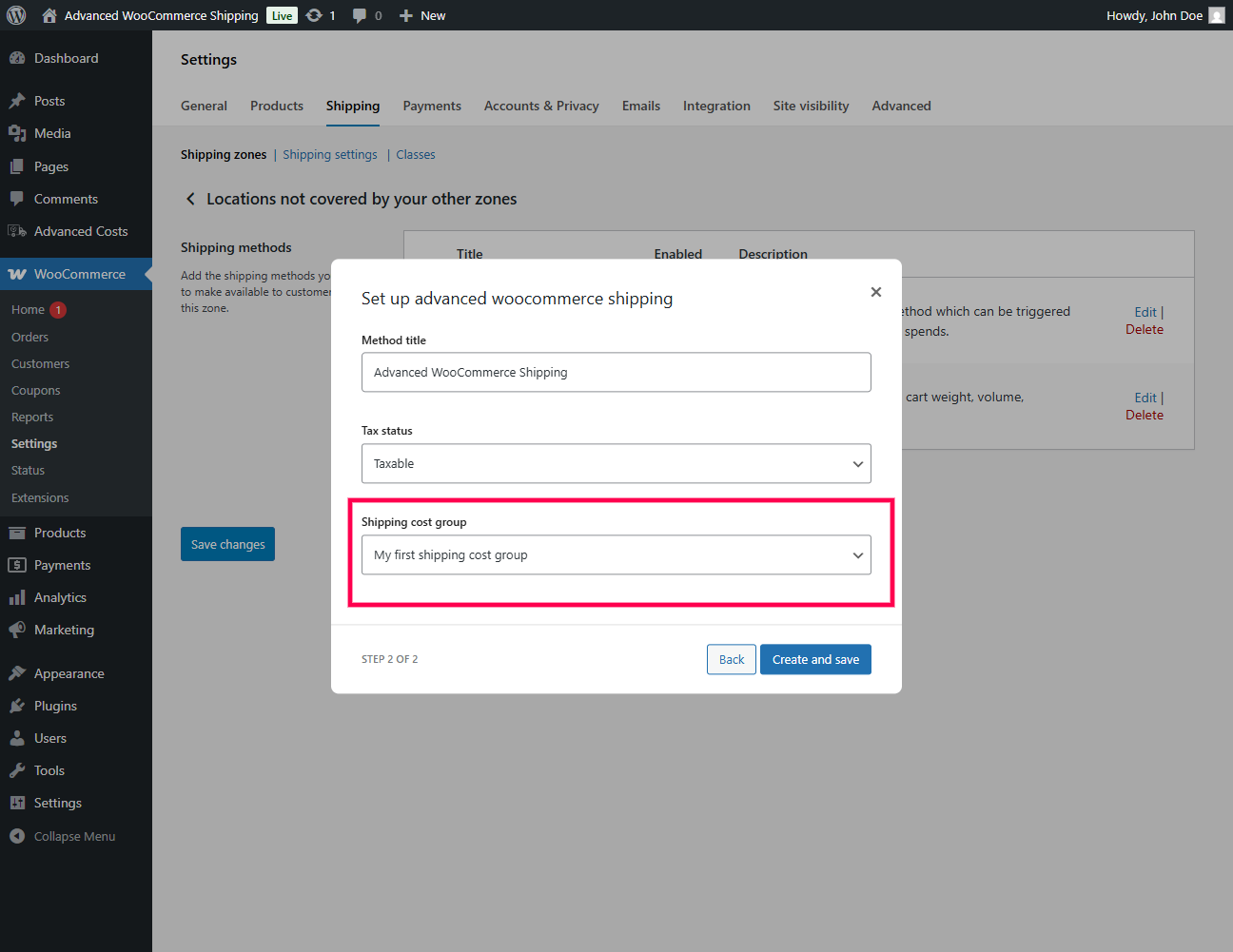The width and height of the screenshot is (1233, 952).
Task: Open the Emails settings tab
Action: click(641, 106)
